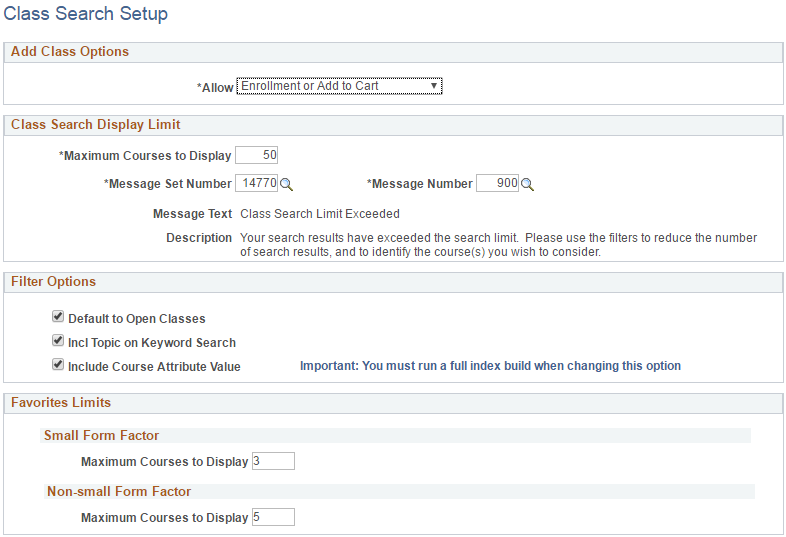This screenshot has width=786, height=537.
Task: Select Small Form Factor maximum courses field
Action: coord(273,461)
